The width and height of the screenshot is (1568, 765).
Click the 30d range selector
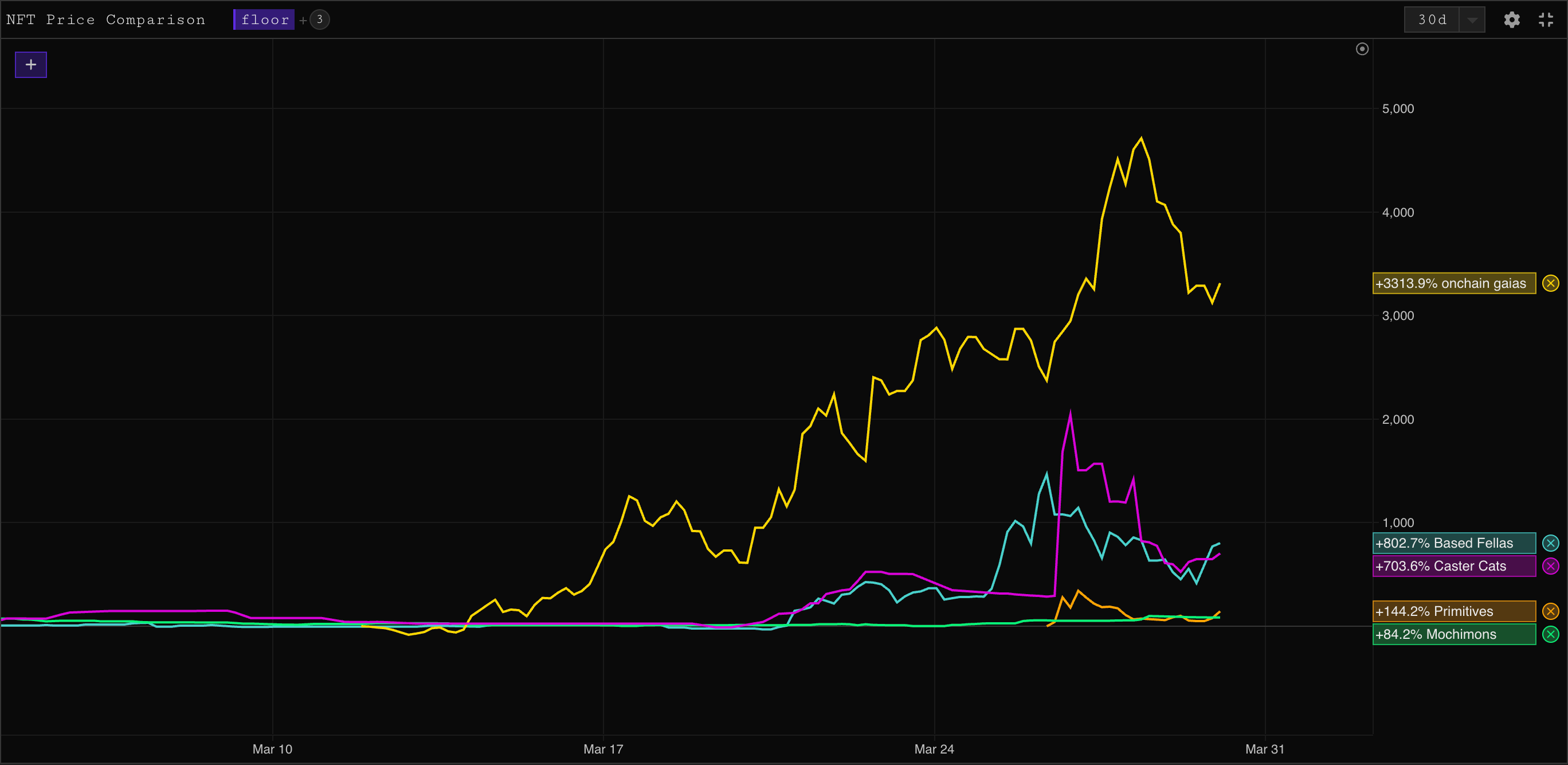click(x=1432, y=20)
